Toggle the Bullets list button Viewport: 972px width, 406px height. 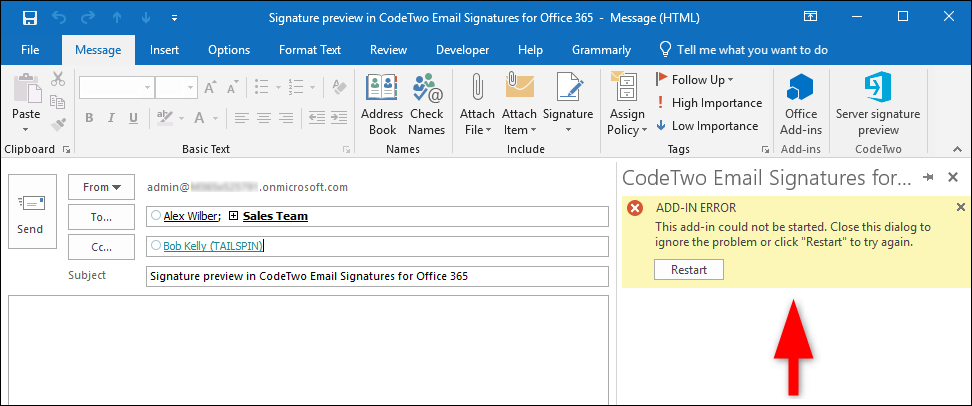tap(262, 87)
